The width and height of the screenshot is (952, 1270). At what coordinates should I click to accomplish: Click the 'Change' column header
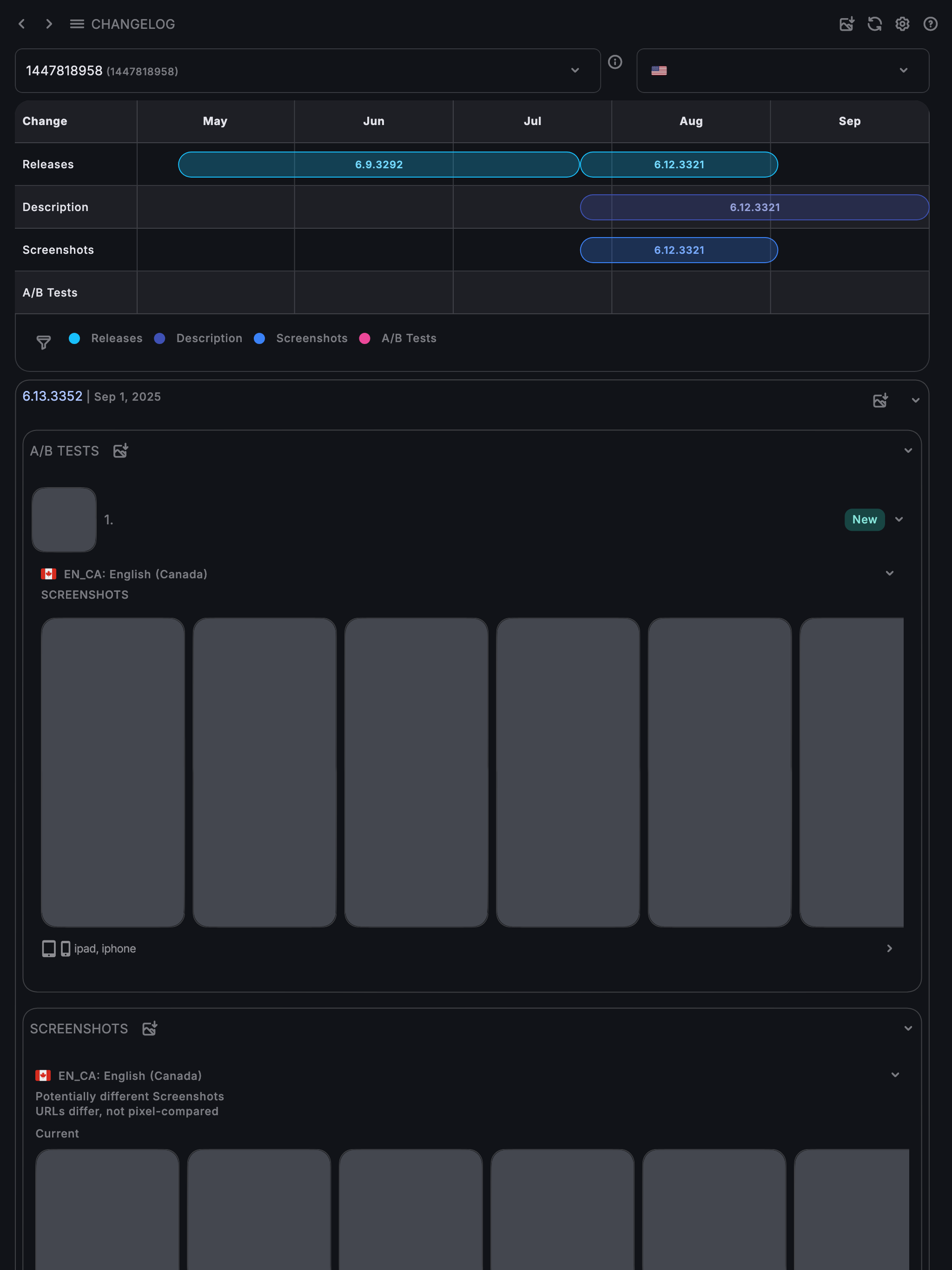45,121
